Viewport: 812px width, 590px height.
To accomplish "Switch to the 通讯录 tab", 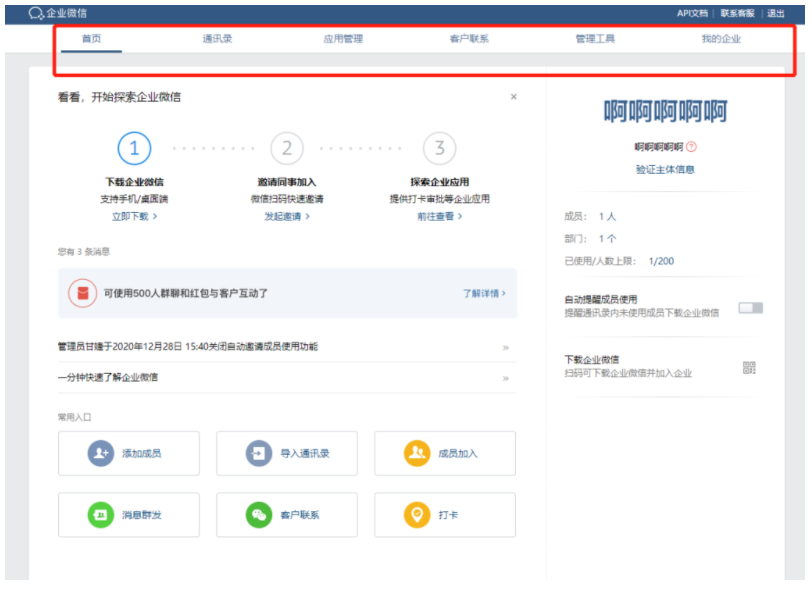I will pyautogui.click(x=218, y=39).
